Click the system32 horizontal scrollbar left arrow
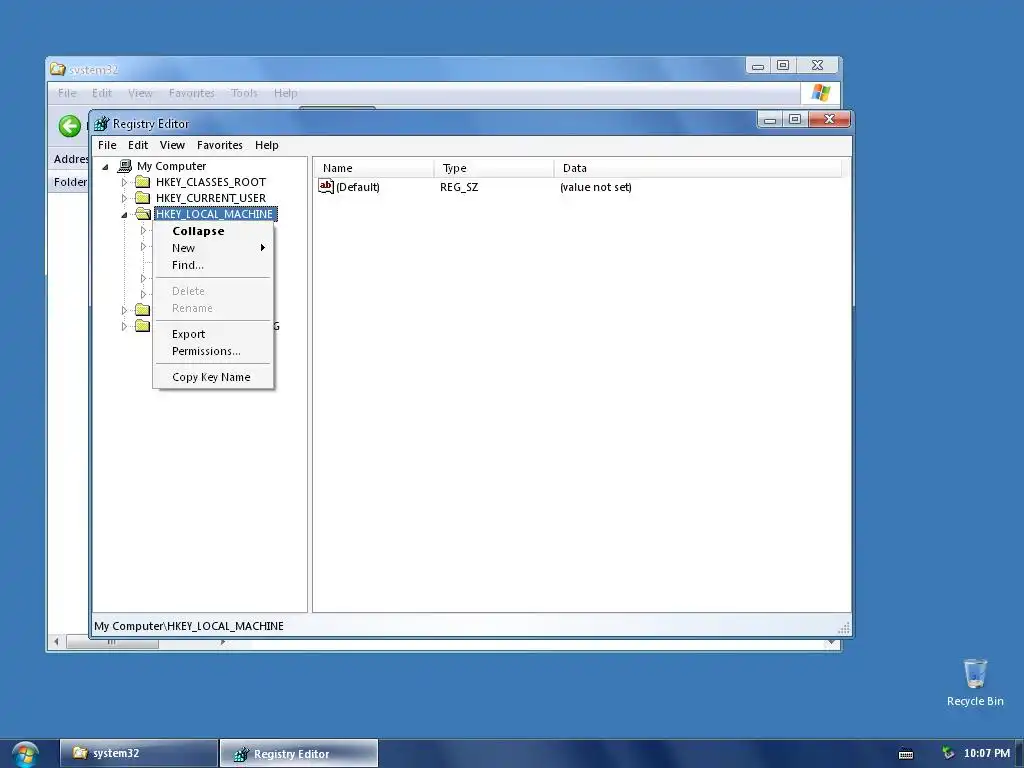The height and width of the screenshot is (768, 1024). click(x=56, y=642)
